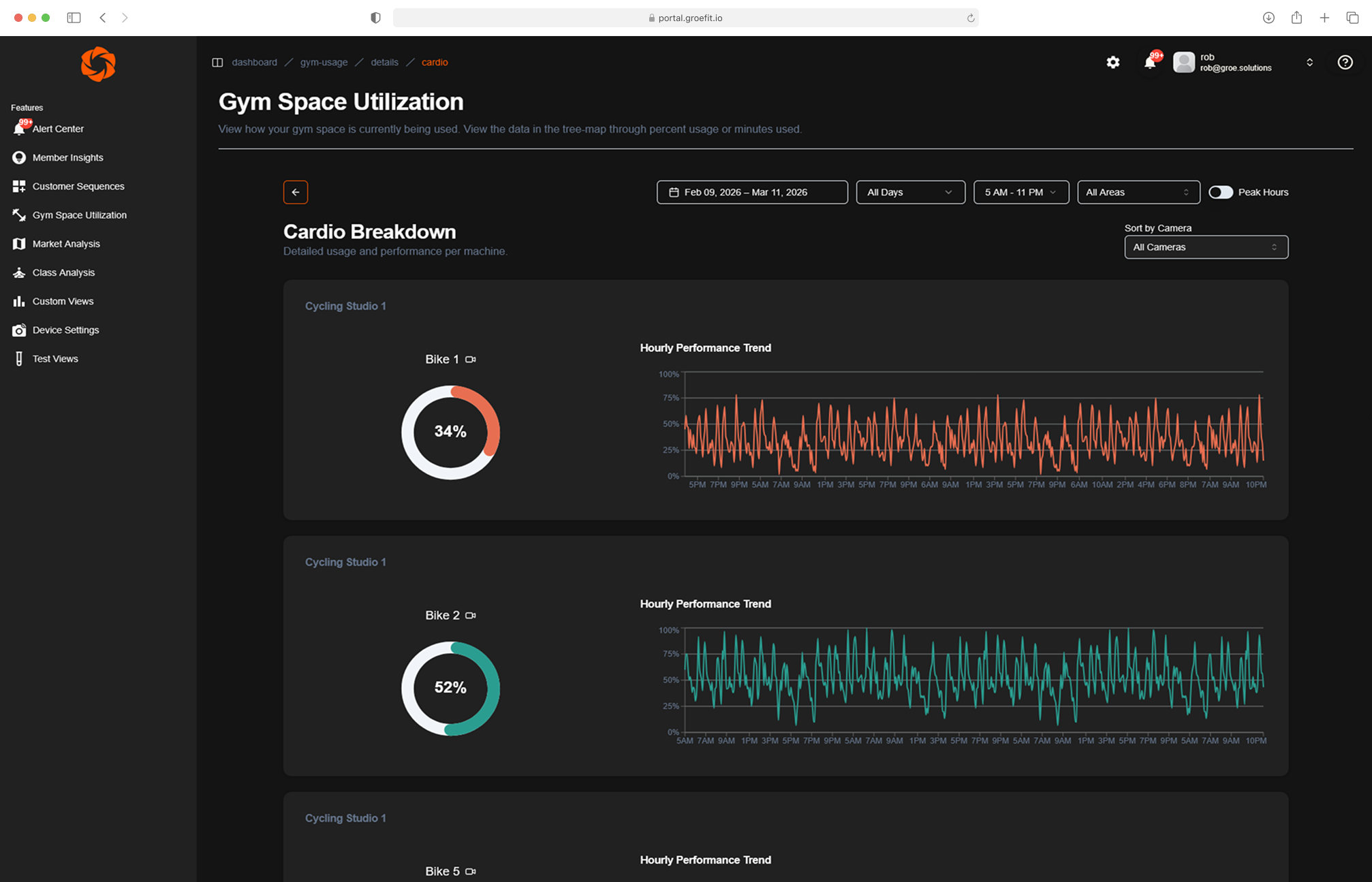Screen dimensions: 1372x882
Task: Open notifications bell in header
Action: pos(1150,62)
